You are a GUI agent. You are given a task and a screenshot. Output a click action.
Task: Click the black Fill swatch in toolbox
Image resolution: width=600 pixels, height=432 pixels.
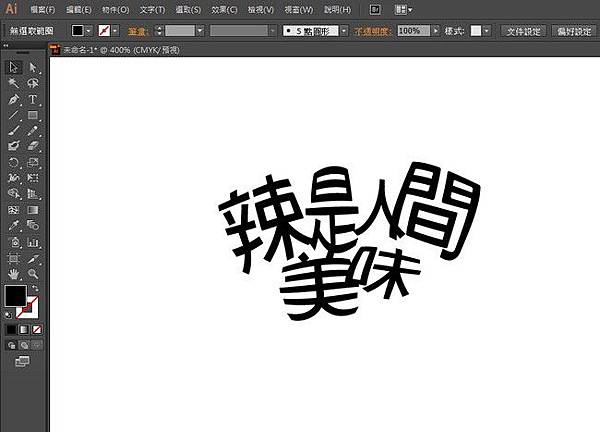tap(16, 296)
